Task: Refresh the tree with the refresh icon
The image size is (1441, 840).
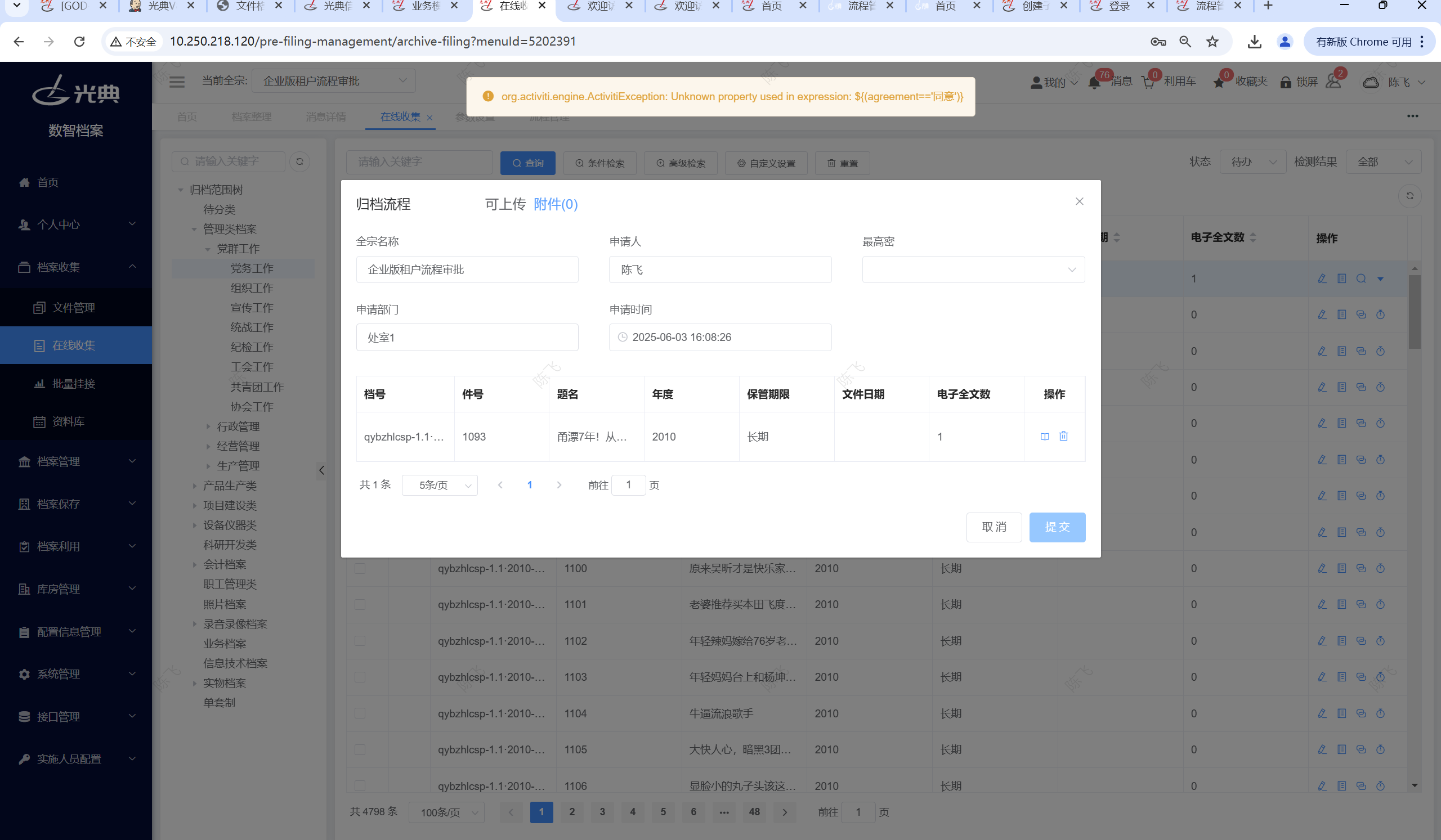Action: (x=299, y=161)
